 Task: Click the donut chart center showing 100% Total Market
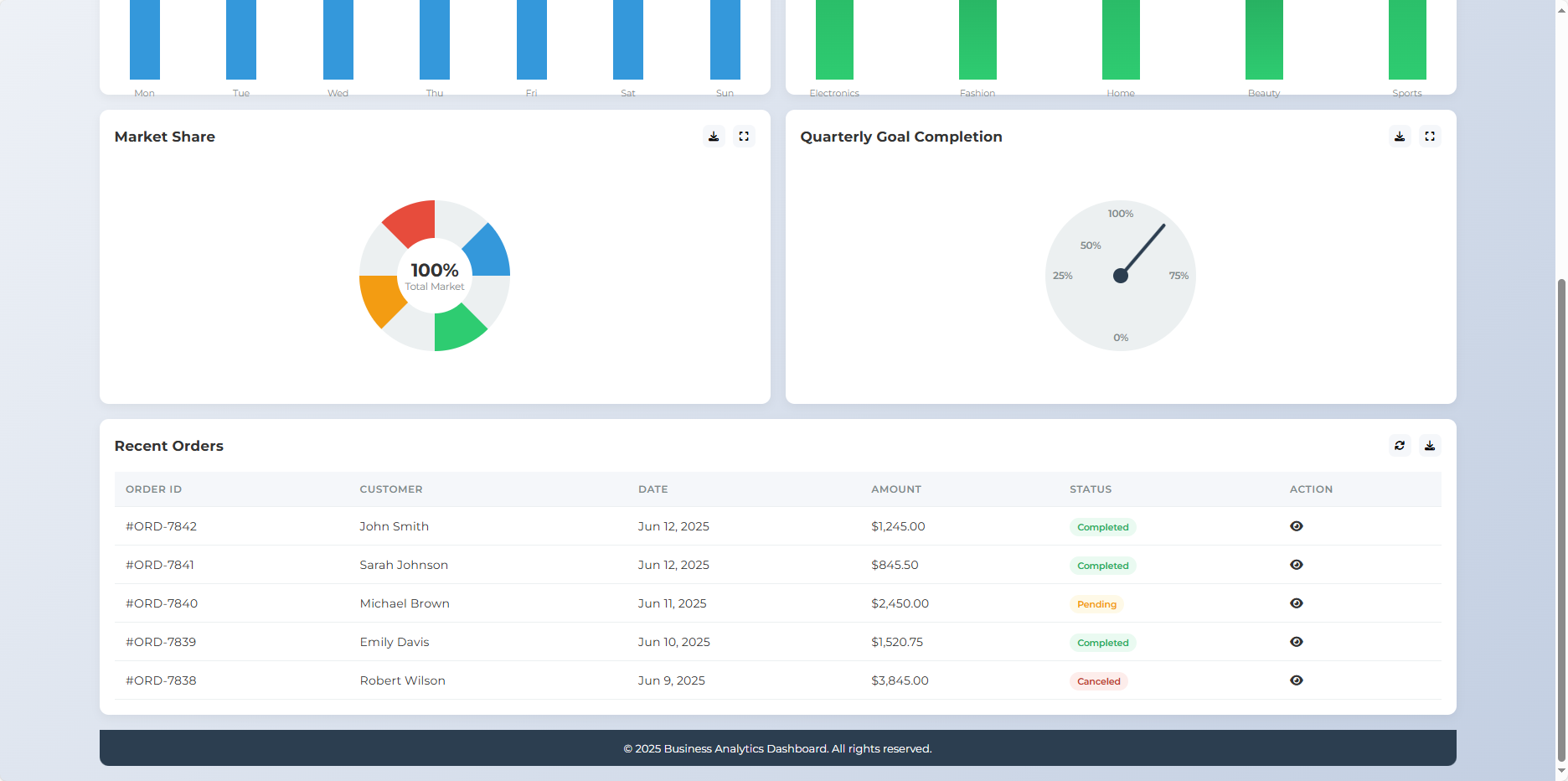tap(434, 276)
